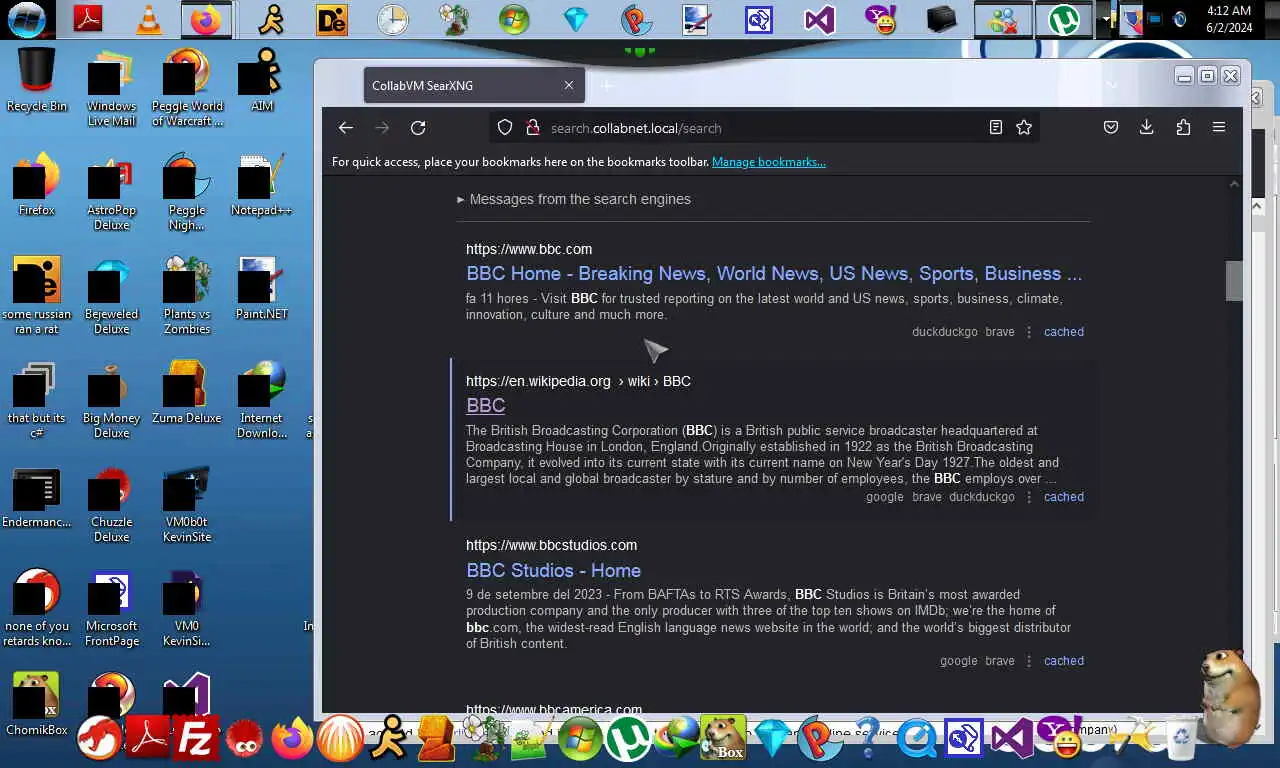Show site info via the crossed-out padlock icon
Screen dimensions: 1280x768
point(532,128)
